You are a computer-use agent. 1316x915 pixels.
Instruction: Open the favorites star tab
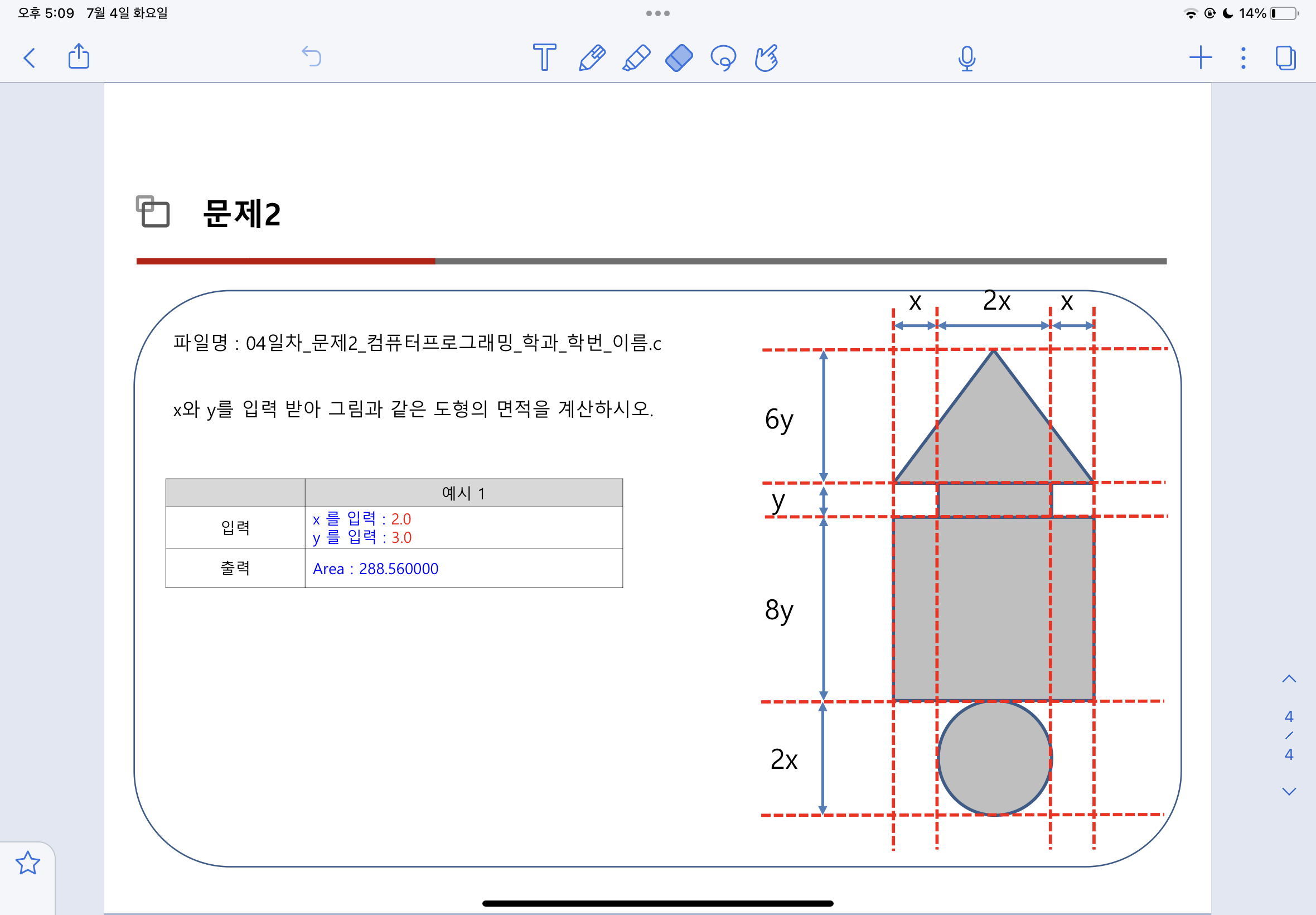tap(27, 863)
